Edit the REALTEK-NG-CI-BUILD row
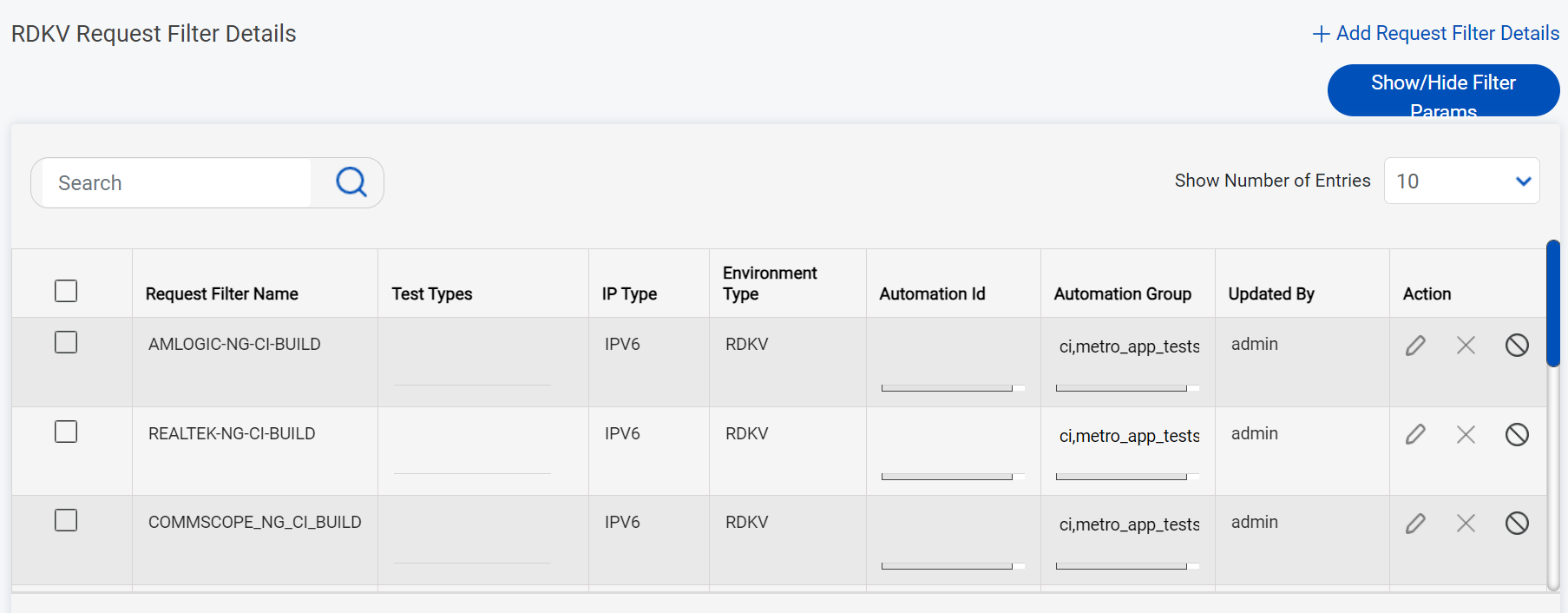1568x613 pixels. pos(1415,434)
